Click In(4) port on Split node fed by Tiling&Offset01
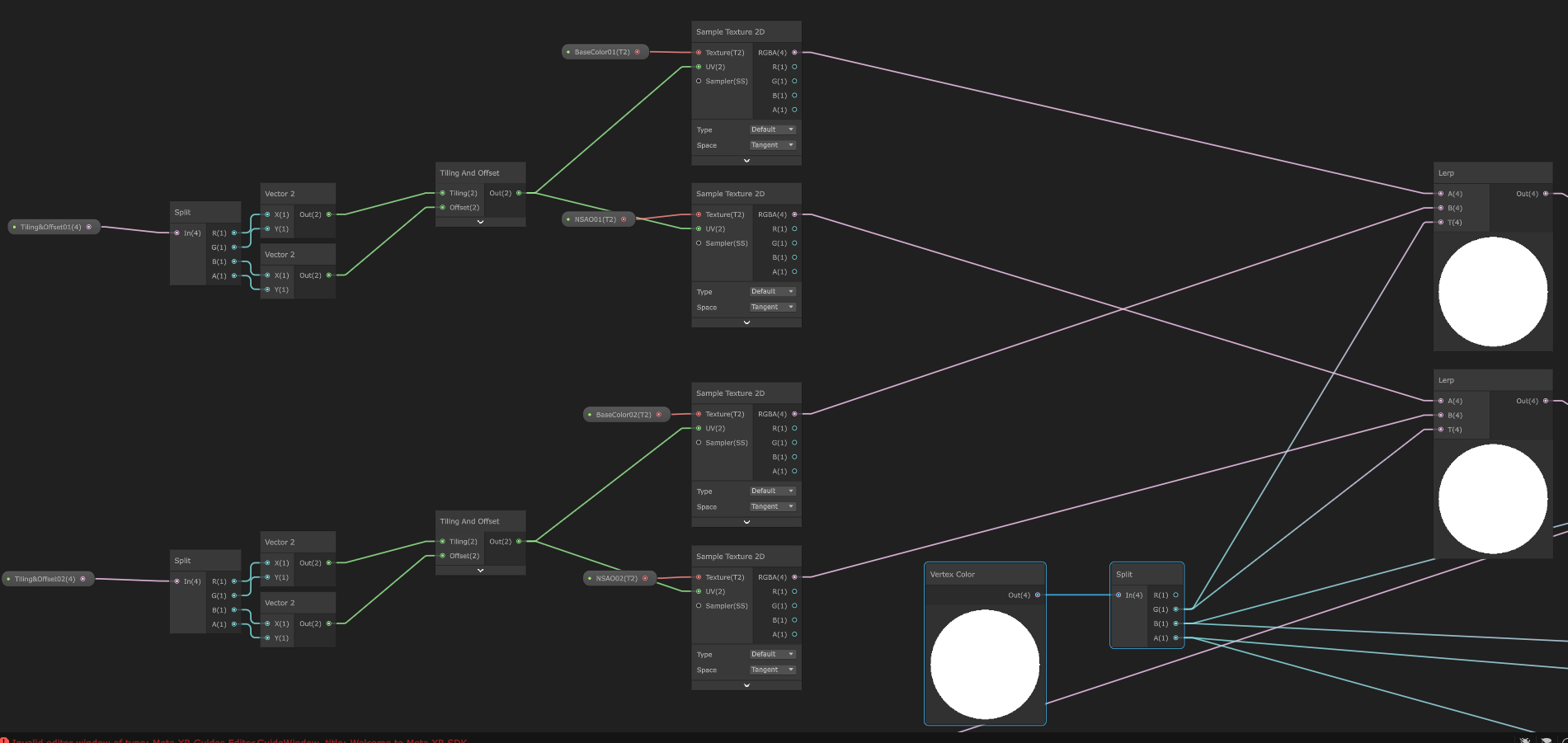This screenshot has width=1568, height=743. (x=177, y=233)
